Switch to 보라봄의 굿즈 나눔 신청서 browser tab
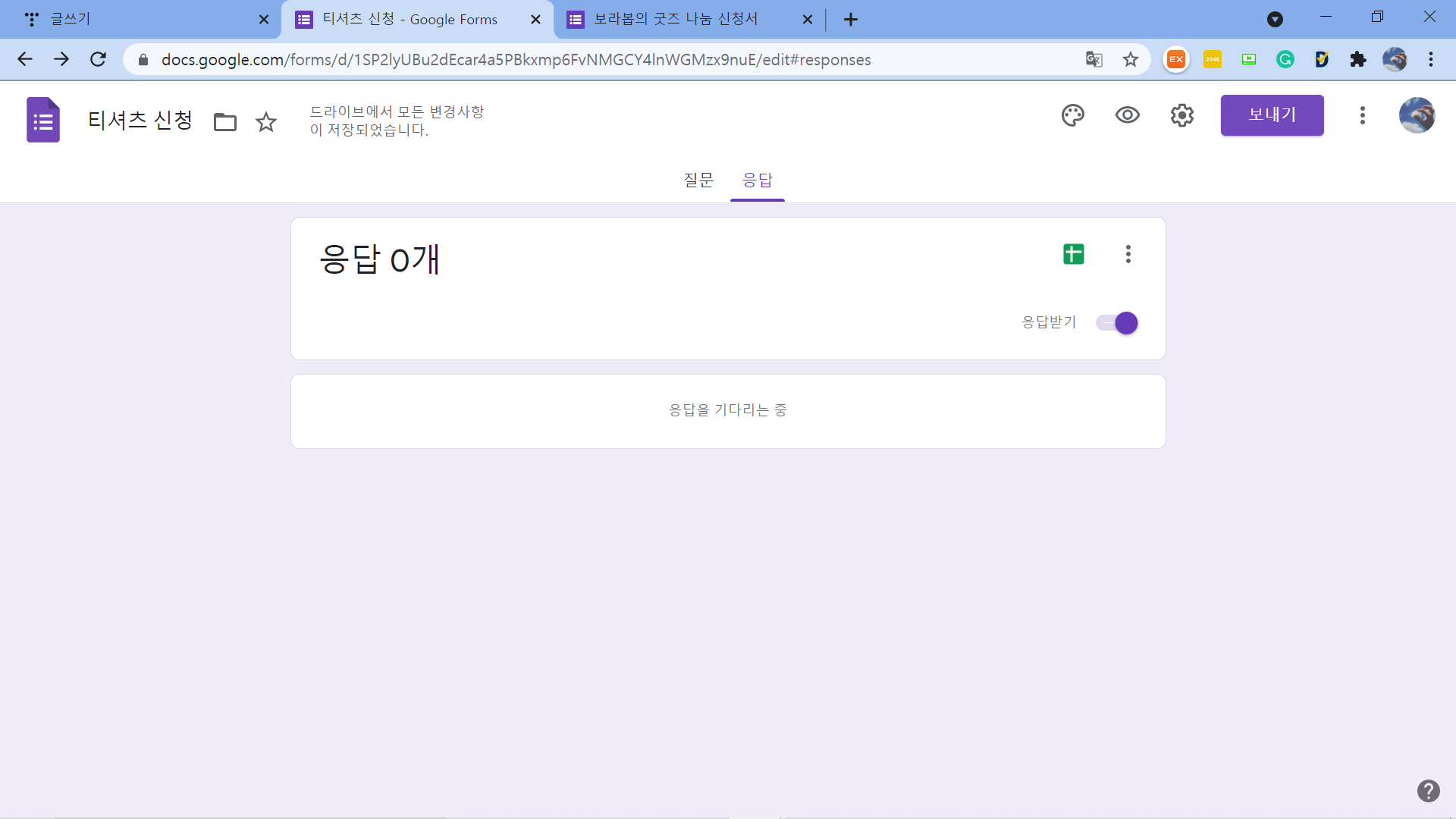This screenshot has height=819, width=1456. click(x=675, y=19)
